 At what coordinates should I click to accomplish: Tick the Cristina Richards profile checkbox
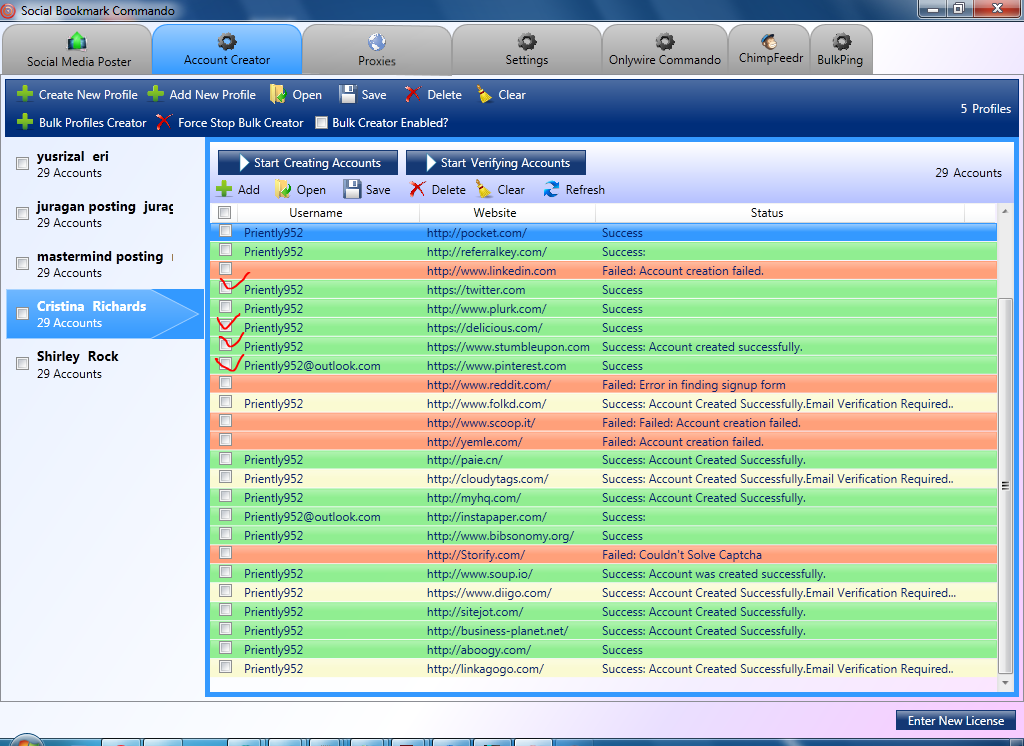(23, 314)
